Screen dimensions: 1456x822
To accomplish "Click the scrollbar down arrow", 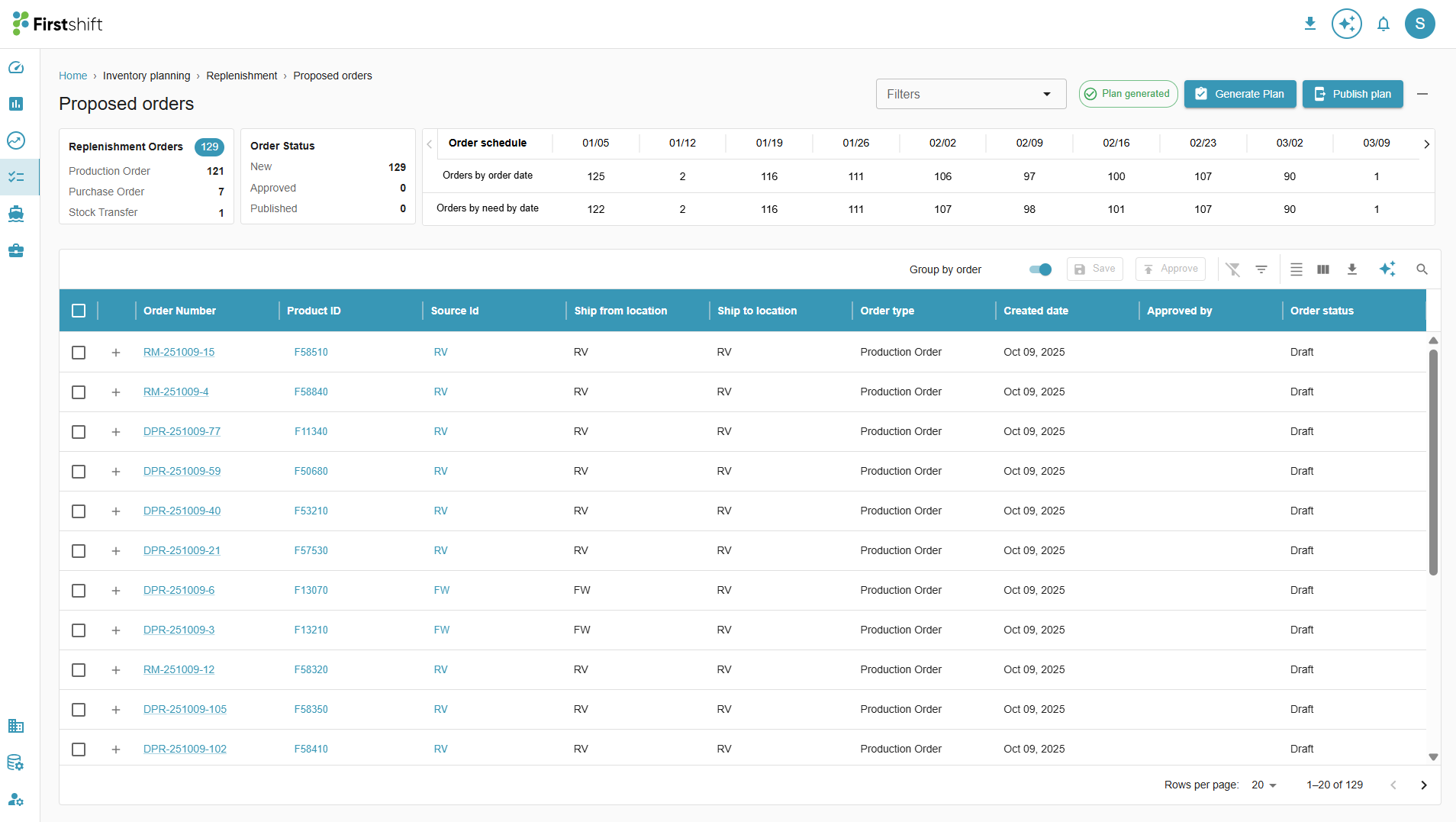I will tap(1433, 757).
